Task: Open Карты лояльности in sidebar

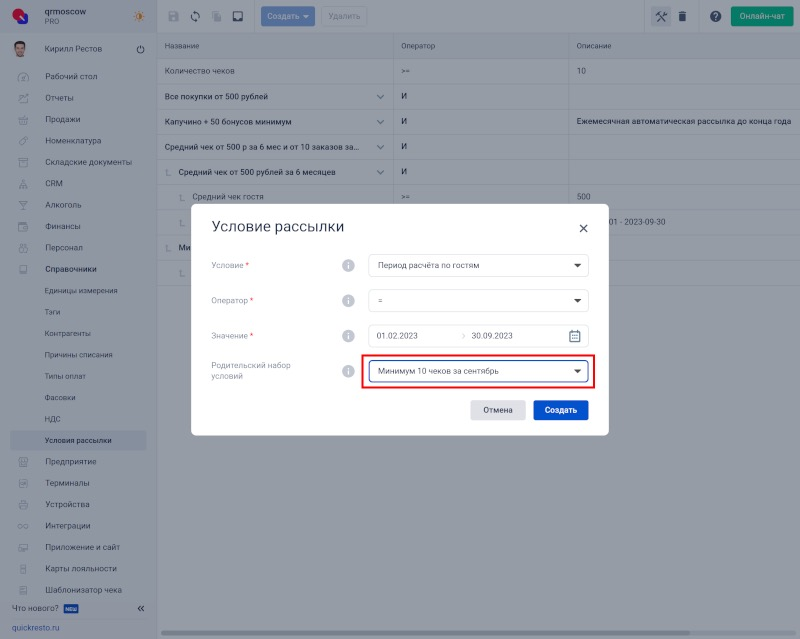Action: tap(81, 569)
